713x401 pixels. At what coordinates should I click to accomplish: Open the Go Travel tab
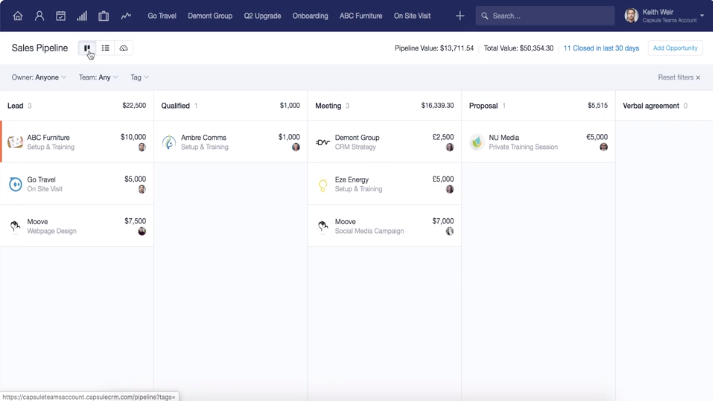(161, 16)
